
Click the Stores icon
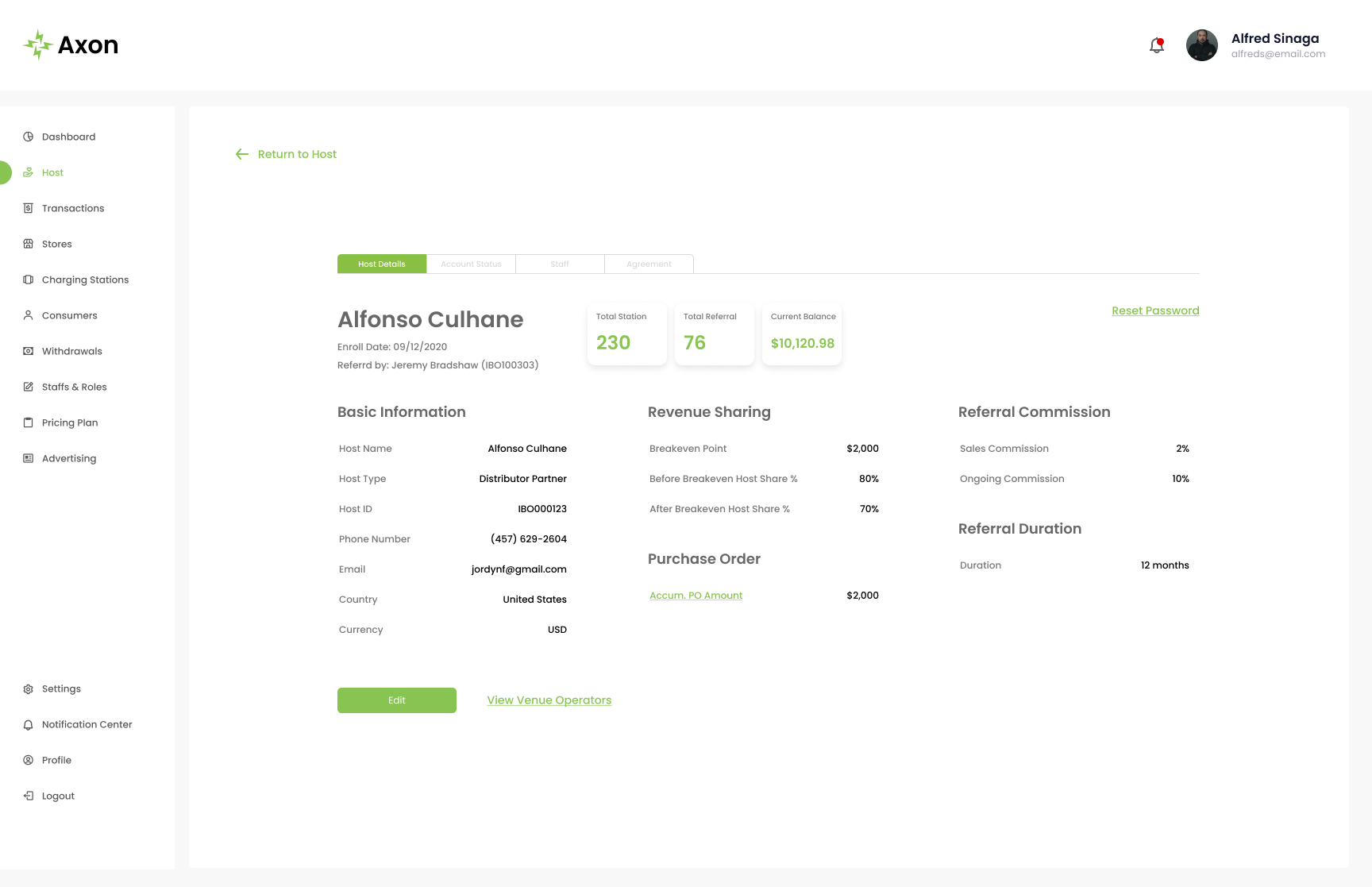coord(28,244)
